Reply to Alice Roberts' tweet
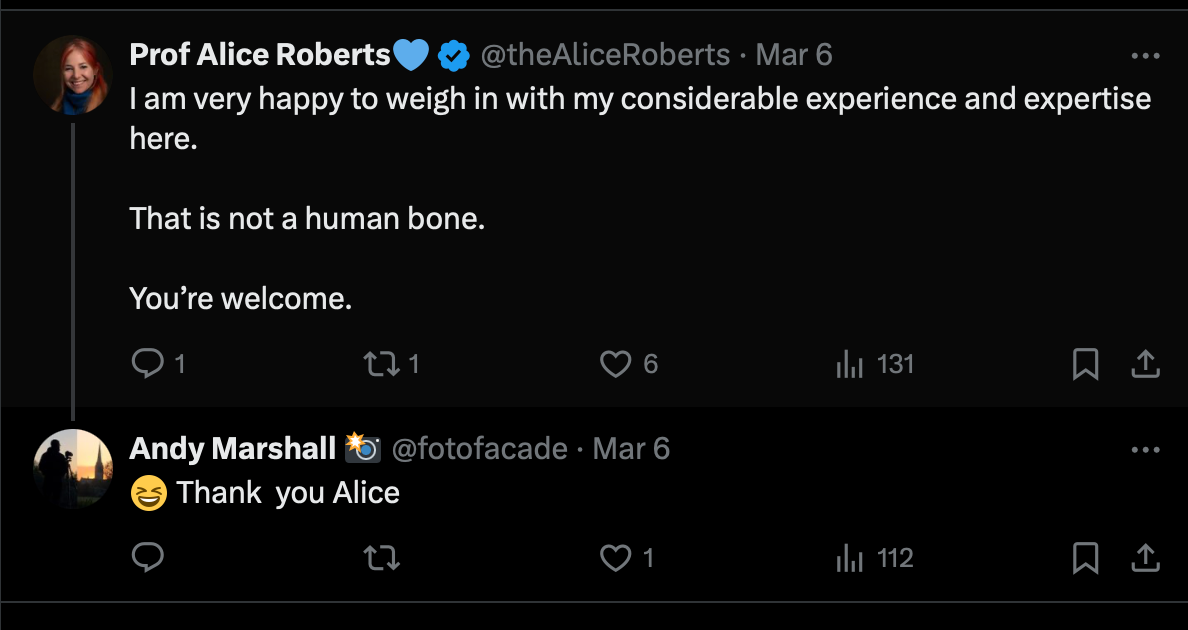The image size is (1188, 630). [147, 364]
